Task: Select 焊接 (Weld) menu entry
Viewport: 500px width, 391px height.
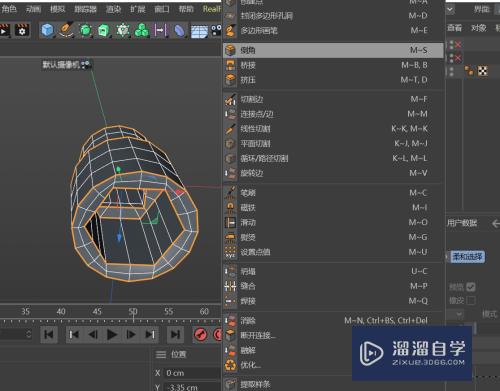Action: pyautogui.click(x=333, y=301)
